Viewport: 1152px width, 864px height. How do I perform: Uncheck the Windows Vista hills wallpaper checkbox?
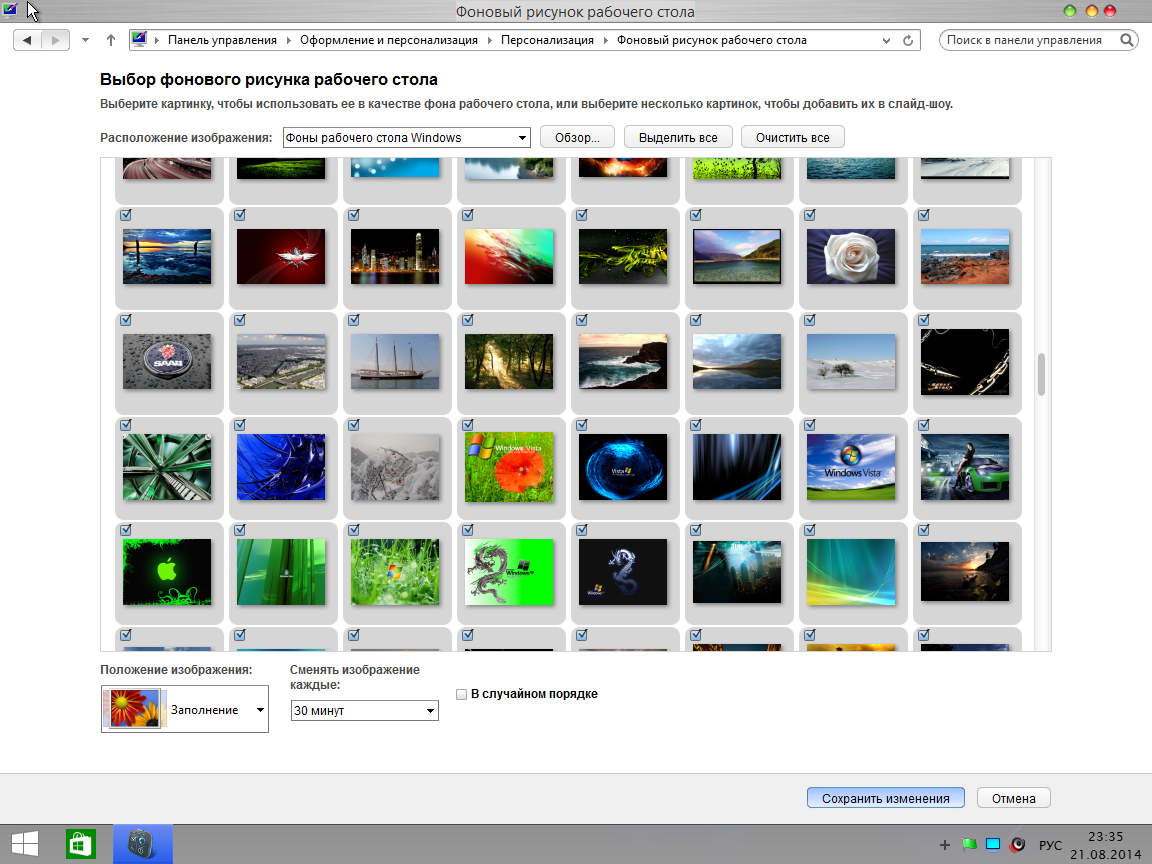(810, 425)
